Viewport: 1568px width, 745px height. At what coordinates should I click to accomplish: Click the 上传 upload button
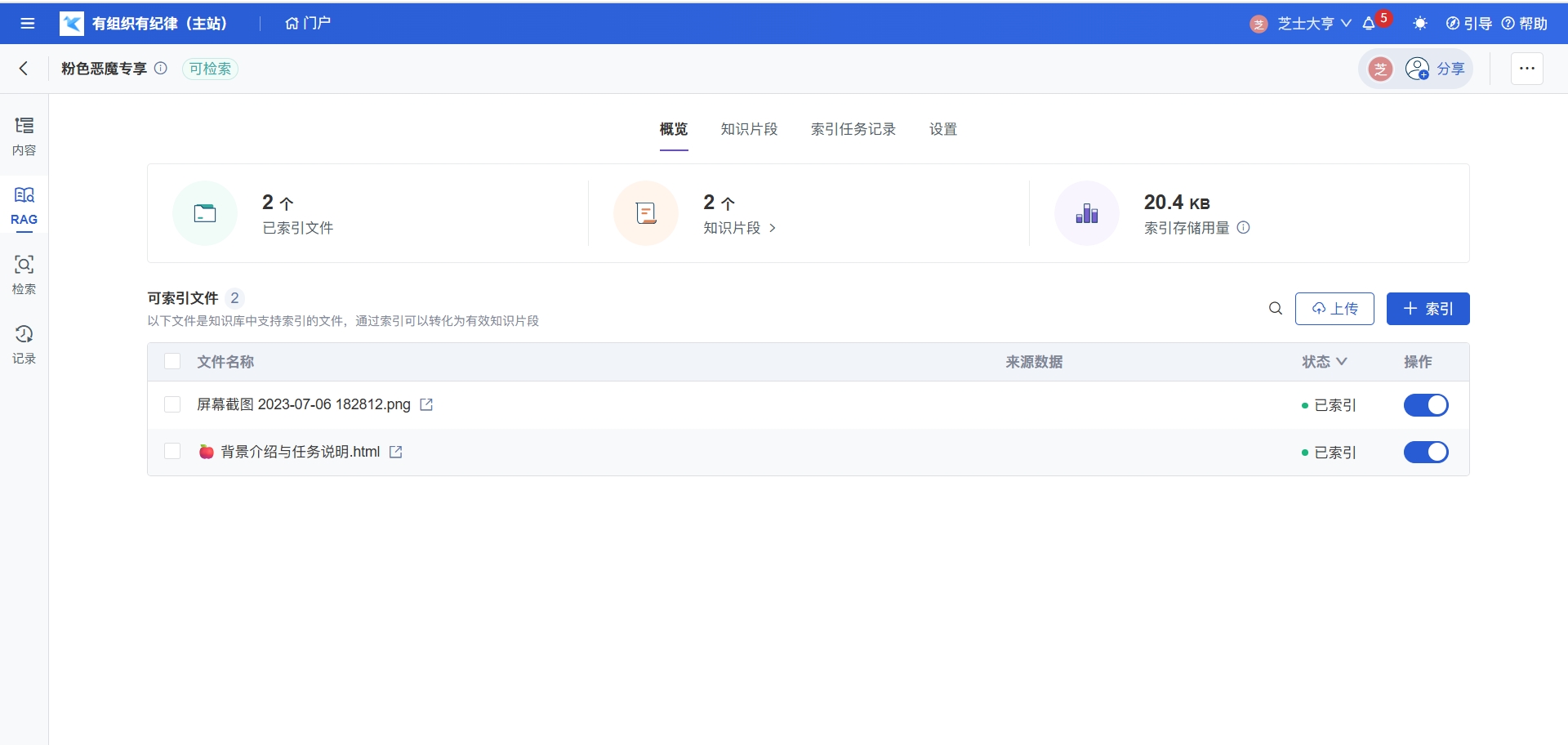[x=1334, y=309]
